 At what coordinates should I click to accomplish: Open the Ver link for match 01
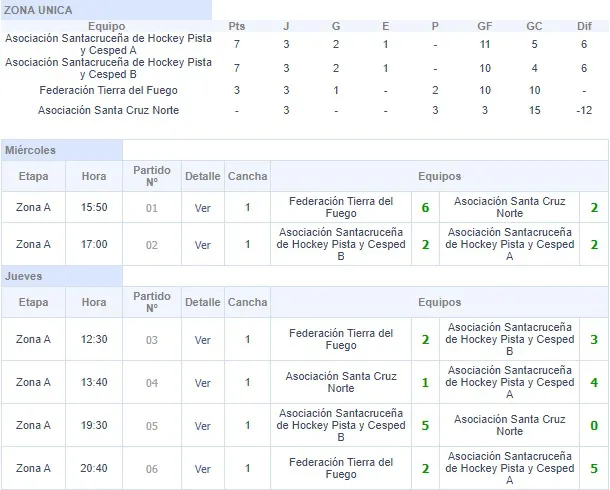[x=202, y=207]
